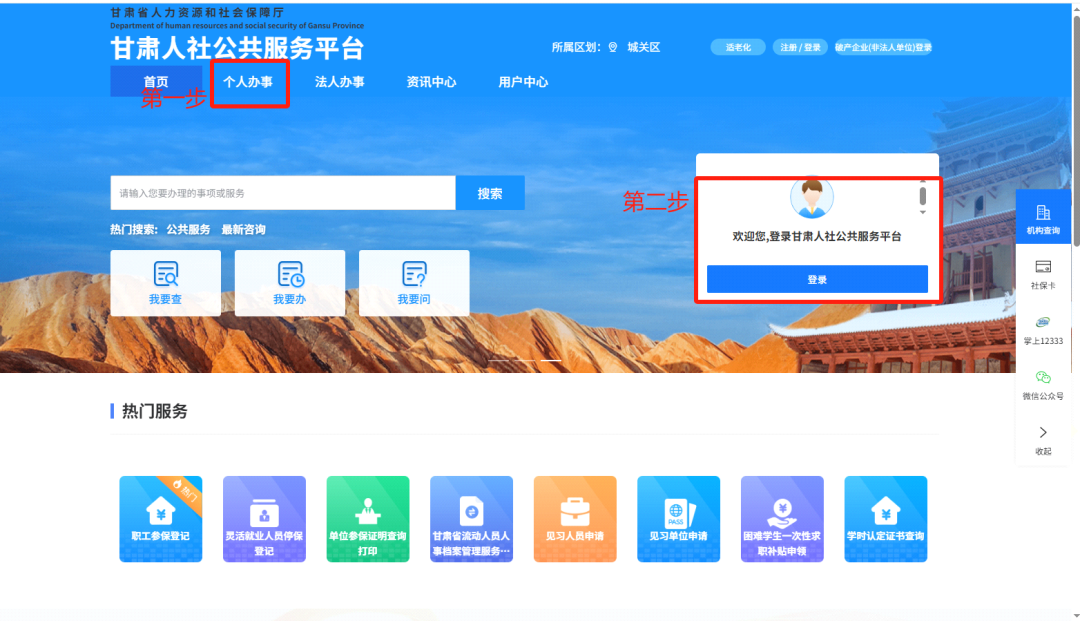Click the 公共服务 hot search link
Screen dimensions: 1080x621
tap(188, 229)
